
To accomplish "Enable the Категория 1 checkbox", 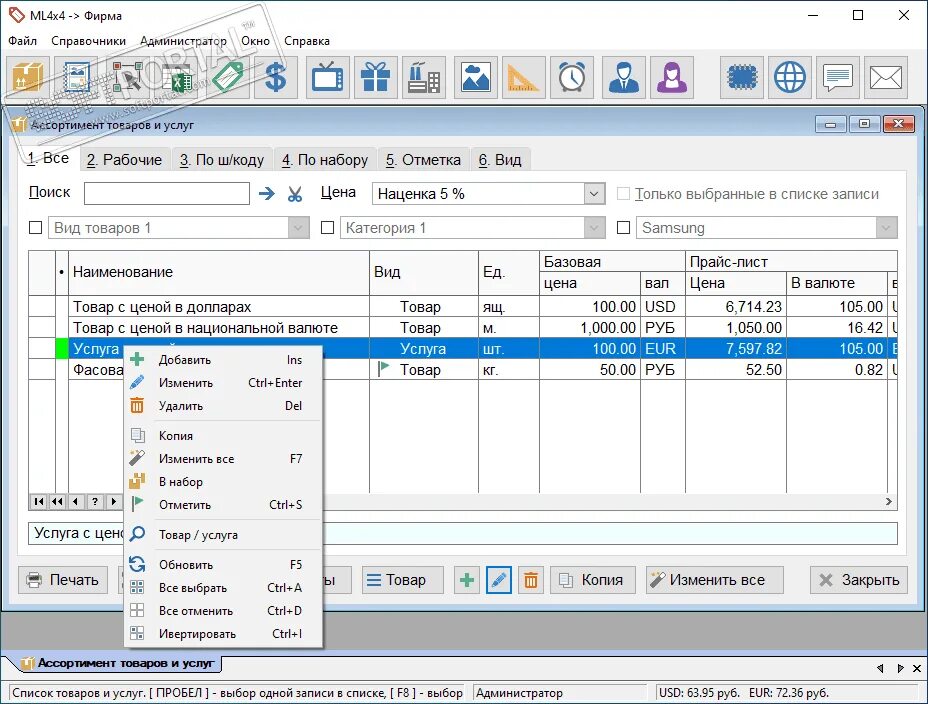I will 327,228.
